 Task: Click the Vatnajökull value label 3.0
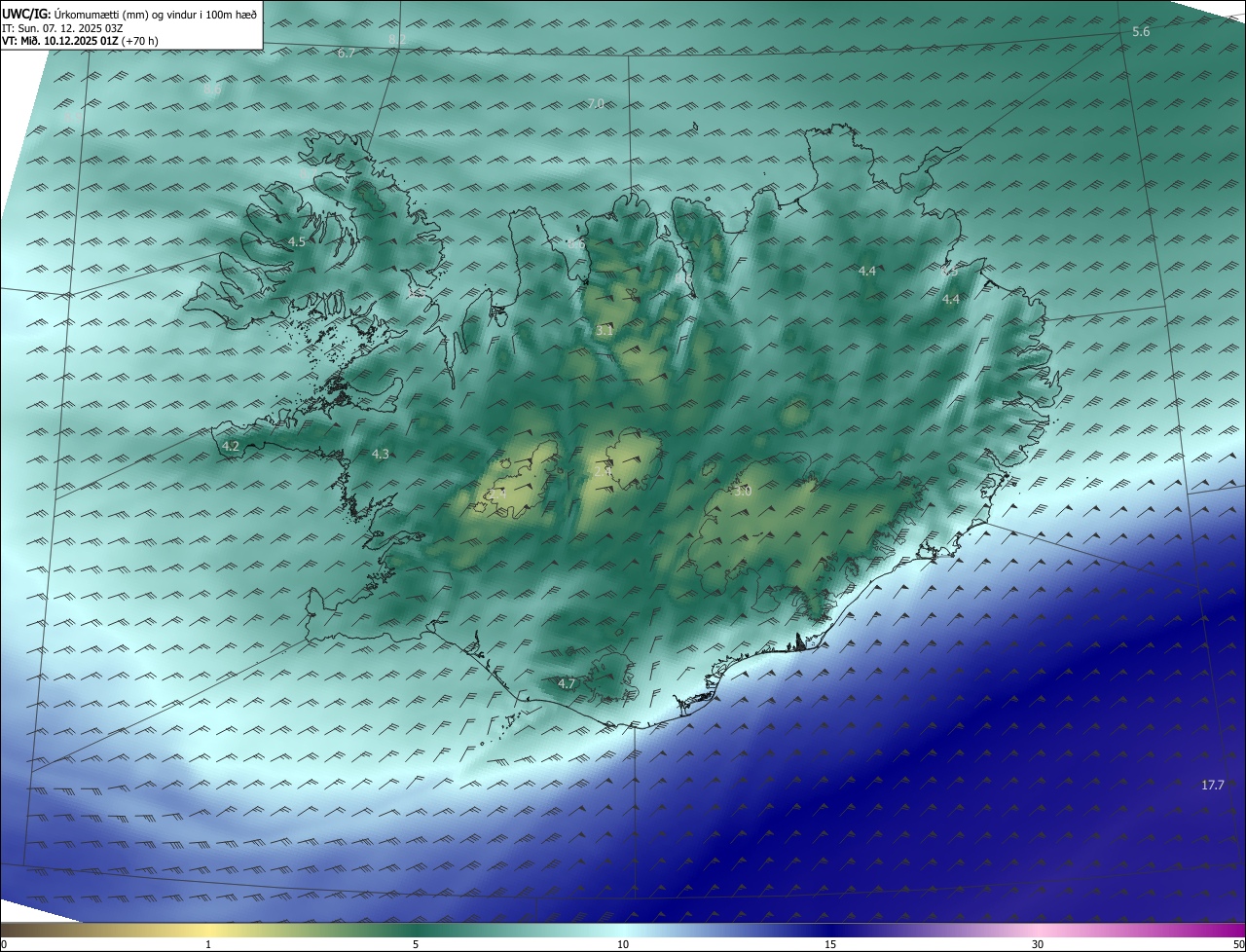click(x=743, y=492)
